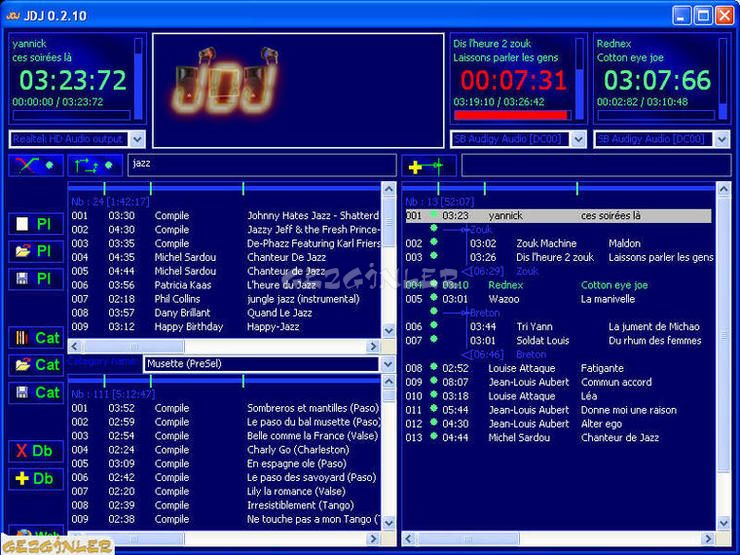This screenshot has width=740, height=555.
Task: Open playlist with the folder Pl button
Action: 35,251
